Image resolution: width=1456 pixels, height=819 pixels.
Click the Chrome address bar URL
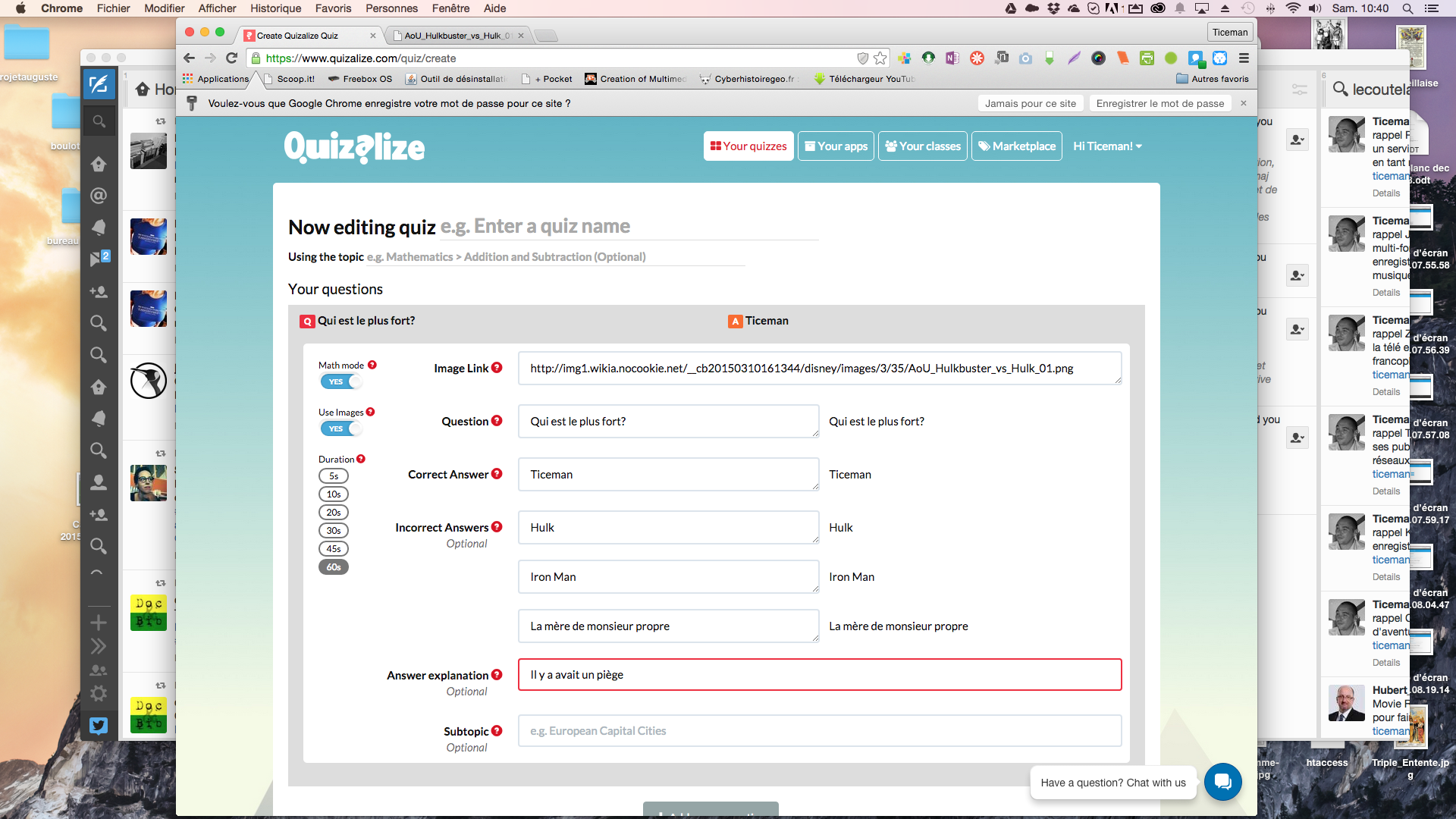coord(361,58)
